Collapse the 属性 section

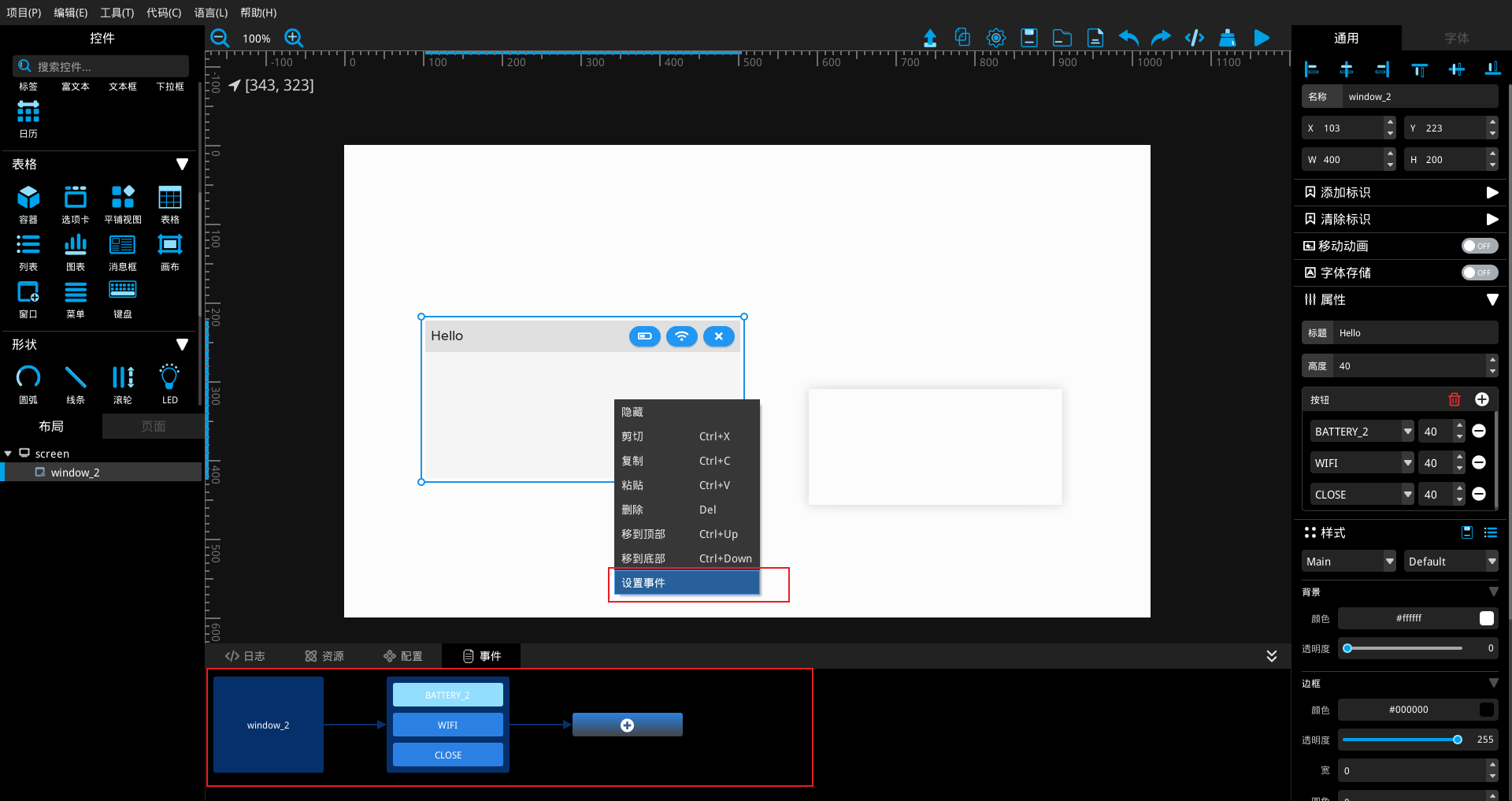point(1492,299)
